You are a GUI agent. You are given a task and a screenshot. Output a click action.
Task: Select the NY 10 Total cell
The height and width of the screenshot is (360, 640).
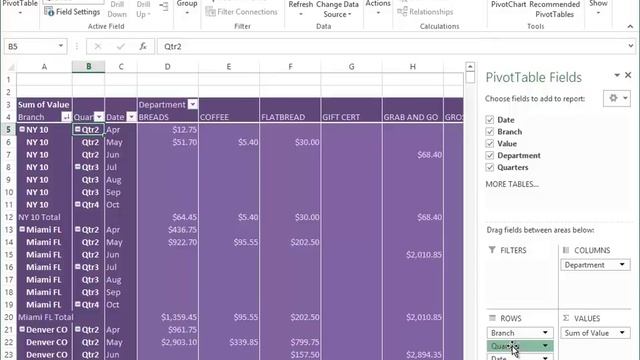coord(44,217)
